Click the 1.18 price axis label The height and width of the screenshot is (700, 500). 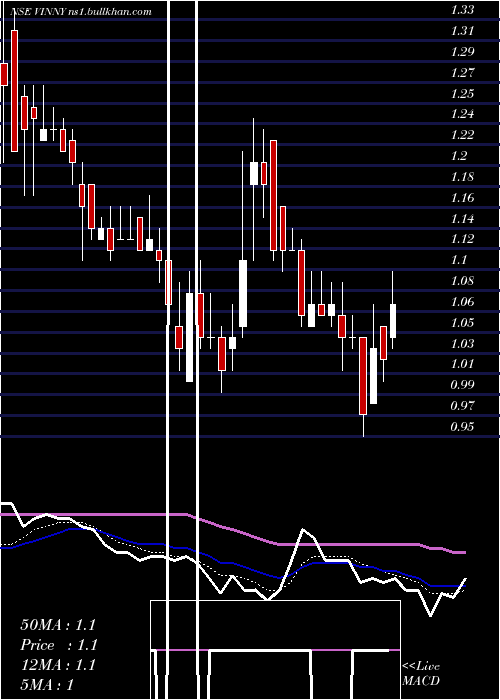coord(462,176)
